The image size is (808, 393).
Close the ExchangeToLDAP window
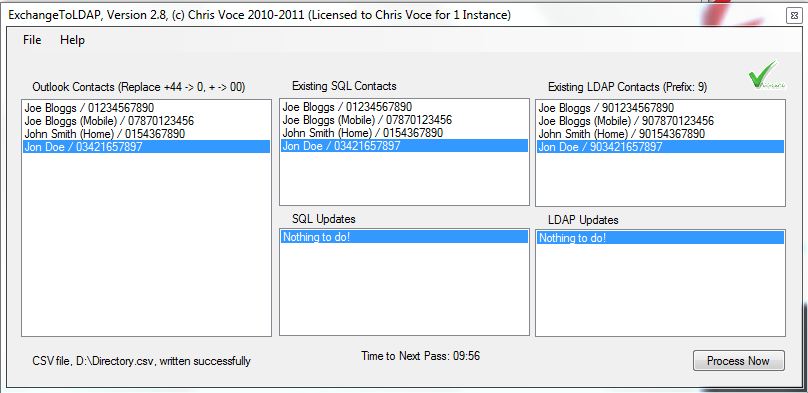click(x=794, y=16)
